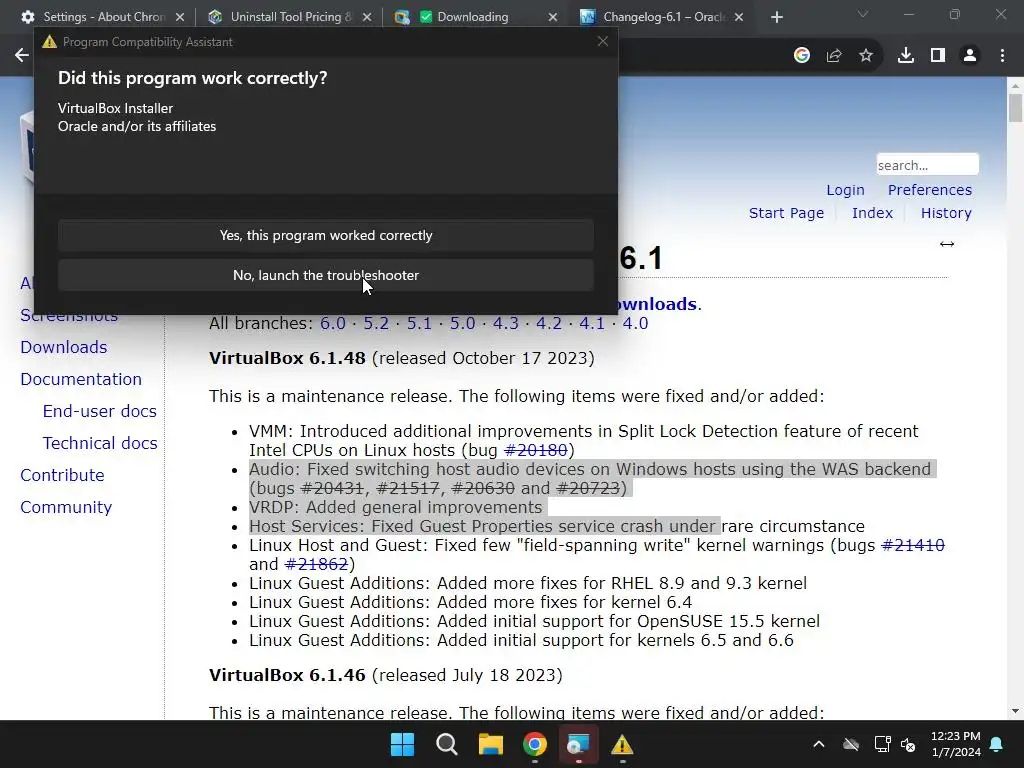Viewport: 1024px width, 768px height.
Task: Click the page vertical scrollbar thumb
Action: point(1014,108)
